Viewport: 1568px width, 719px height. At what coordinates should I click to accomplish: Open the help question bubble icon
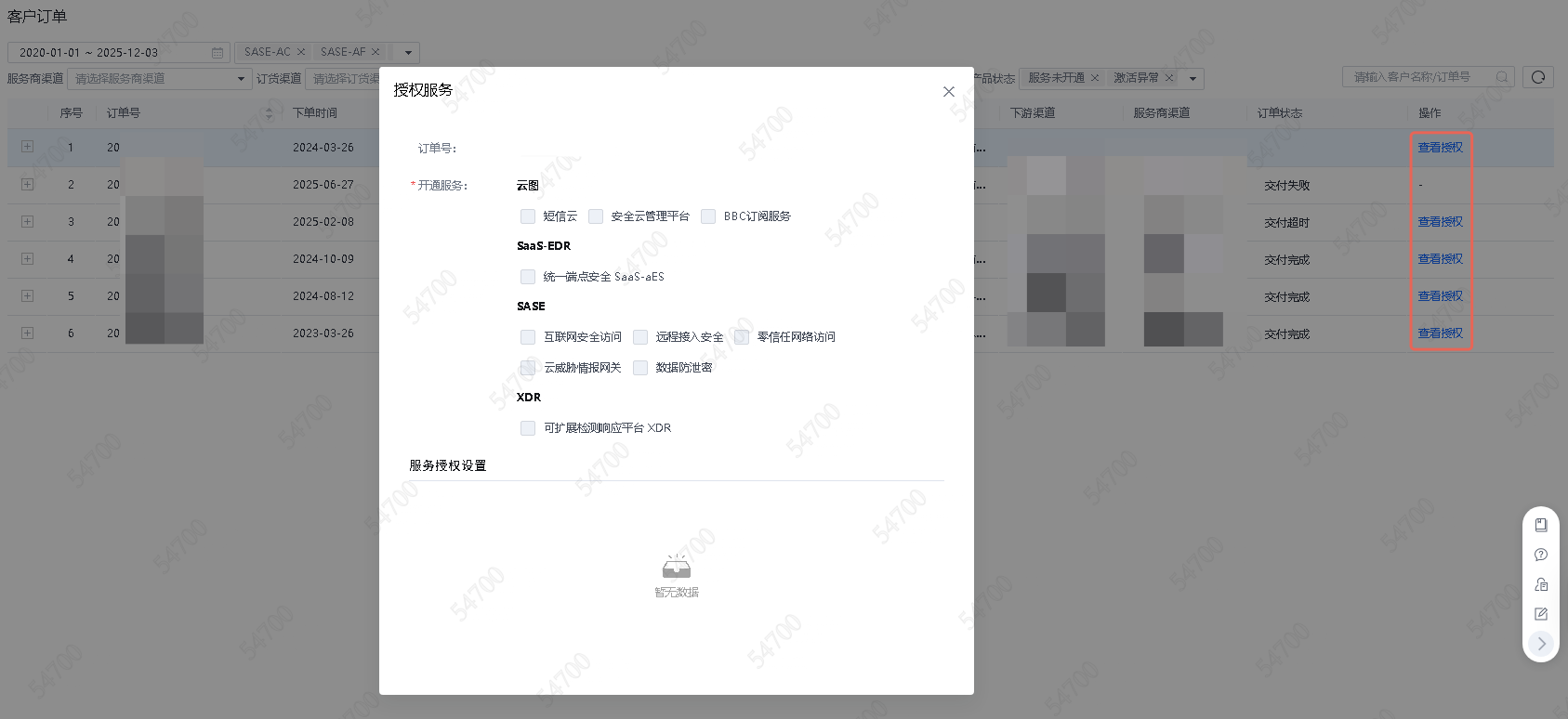(x=1541, y=555)
